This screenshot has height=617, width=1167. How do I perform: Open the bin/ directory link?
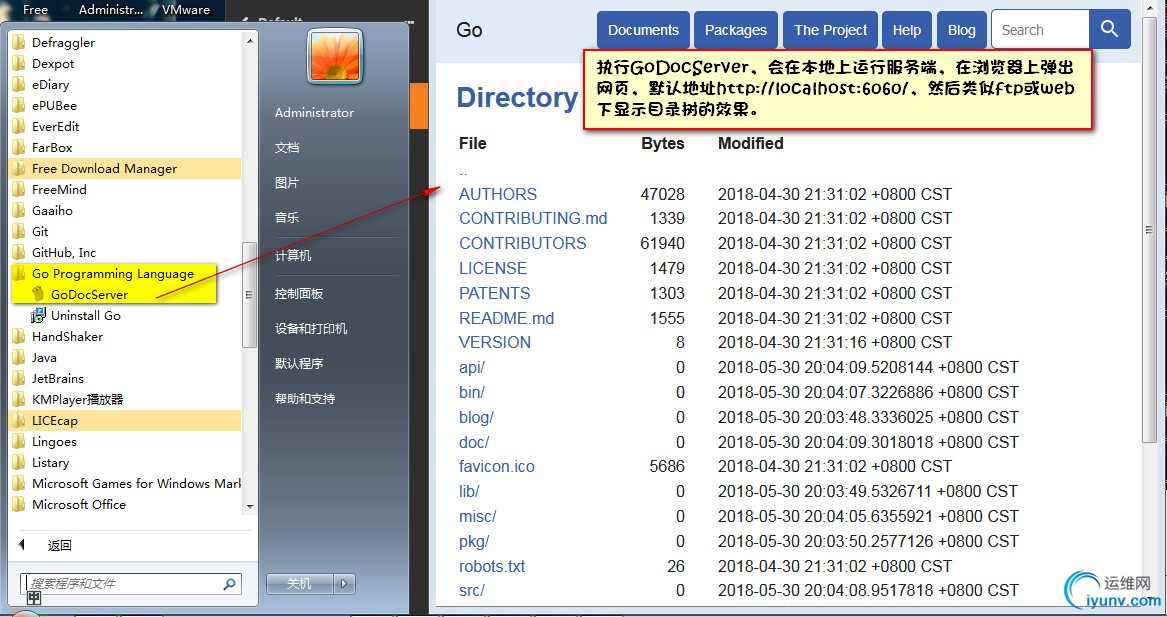pos(472,392)
